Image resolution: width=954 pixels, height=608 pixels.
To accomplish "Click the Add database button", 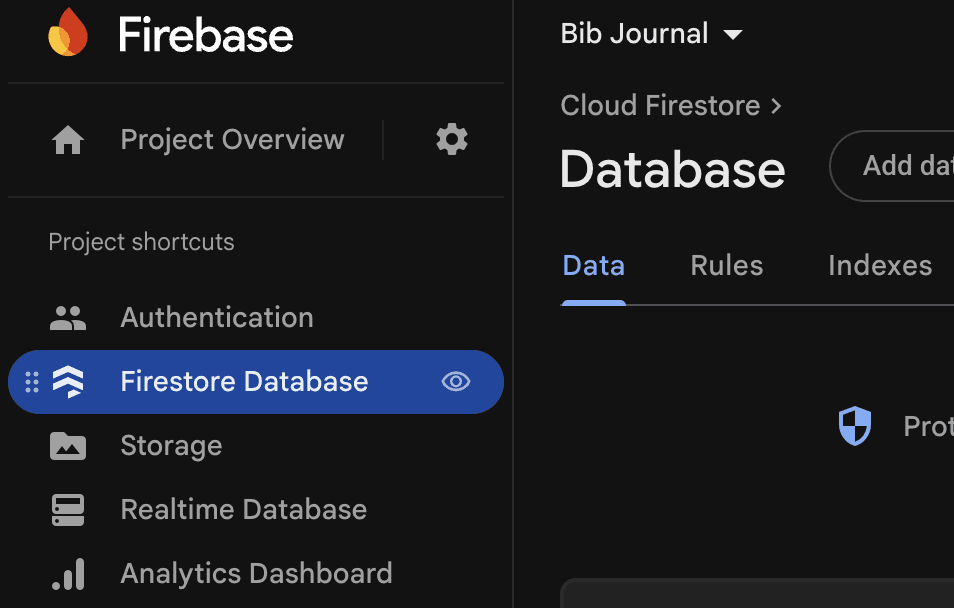I will 892,166.
